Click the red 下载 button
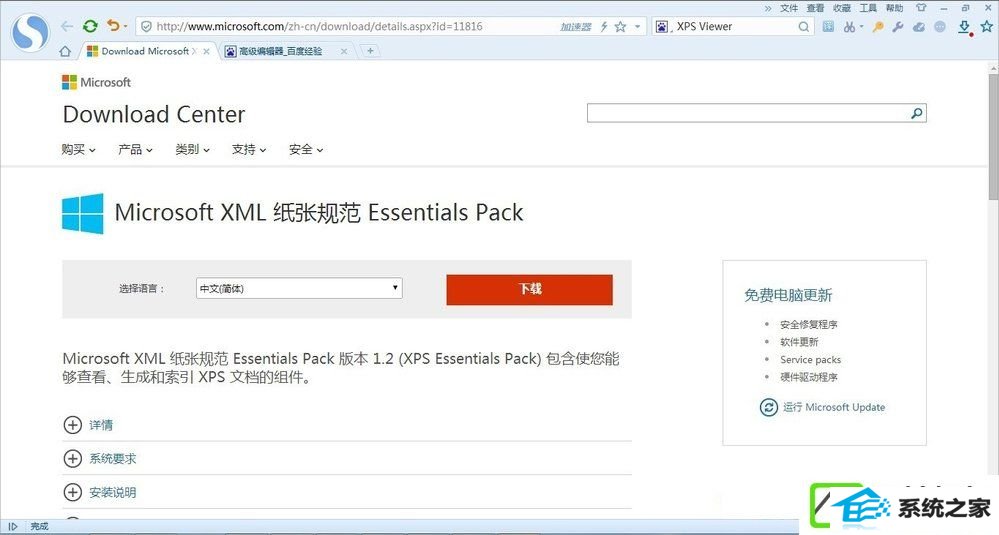This screenshot has height=535, width=999. pyautogui.click(x=529, y=289)
